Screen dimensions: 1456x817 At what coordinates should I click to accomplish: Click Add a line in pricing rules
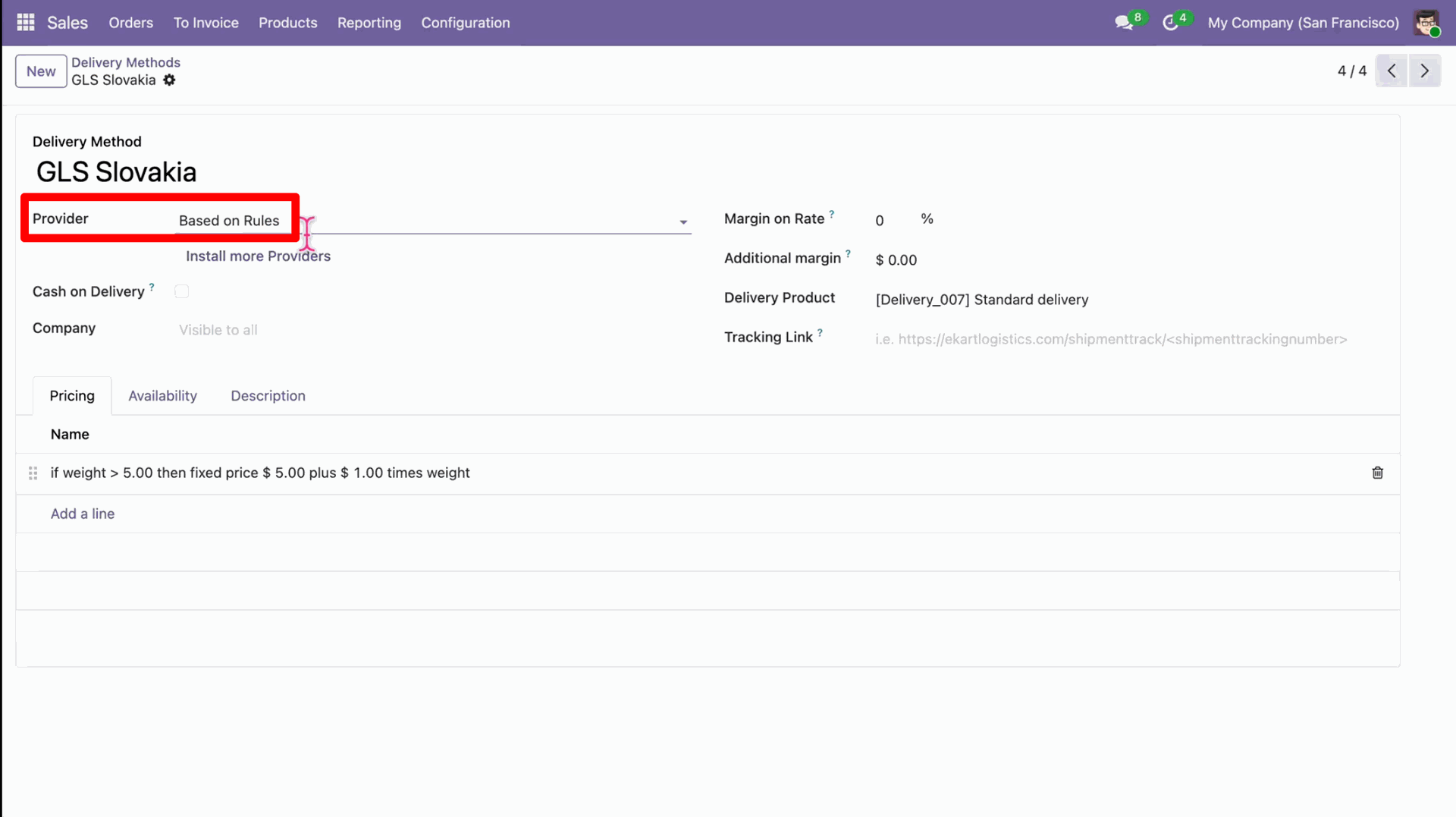[83, 514]
